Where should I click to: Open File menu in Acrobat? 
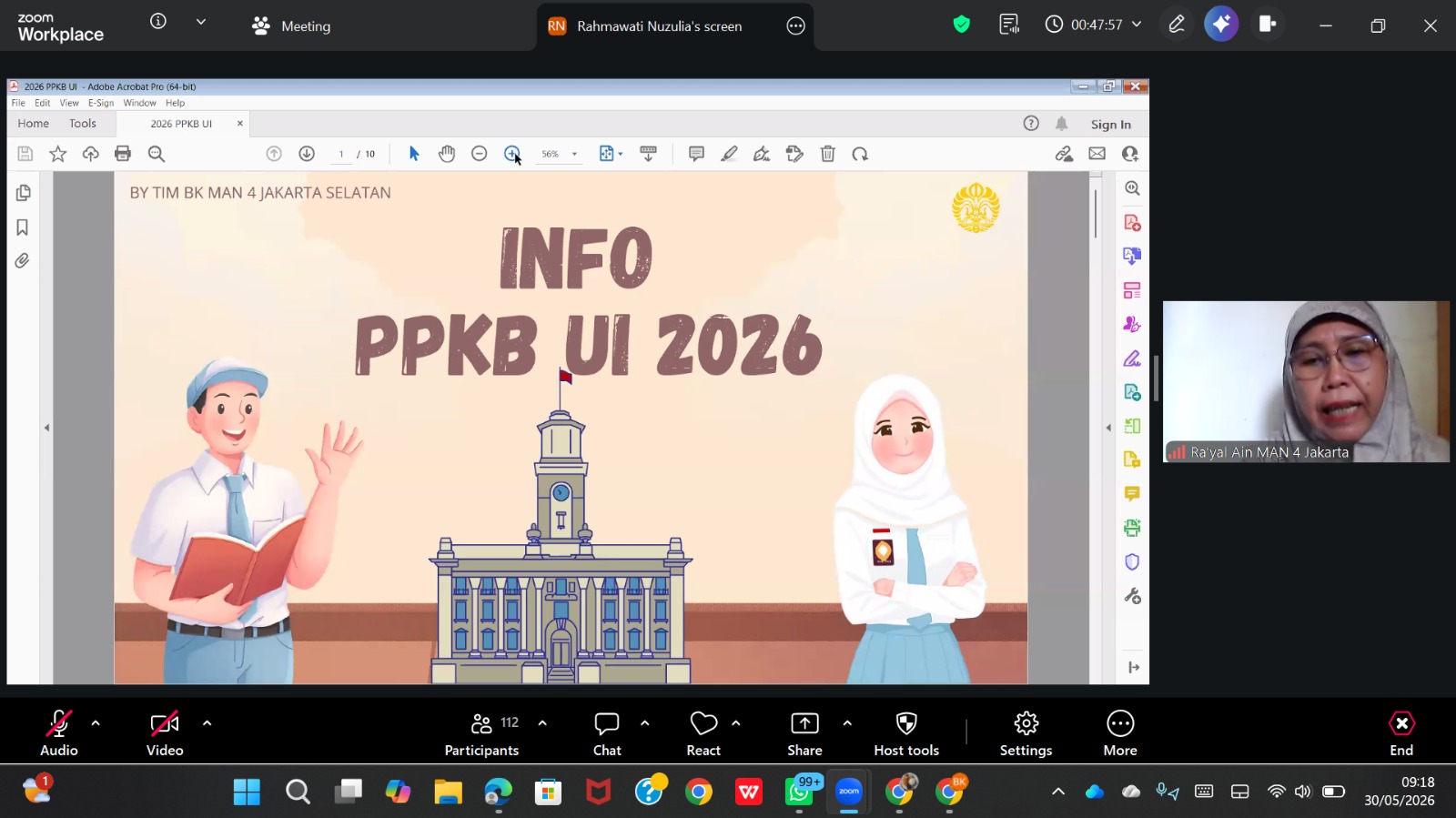click(18, 103)
